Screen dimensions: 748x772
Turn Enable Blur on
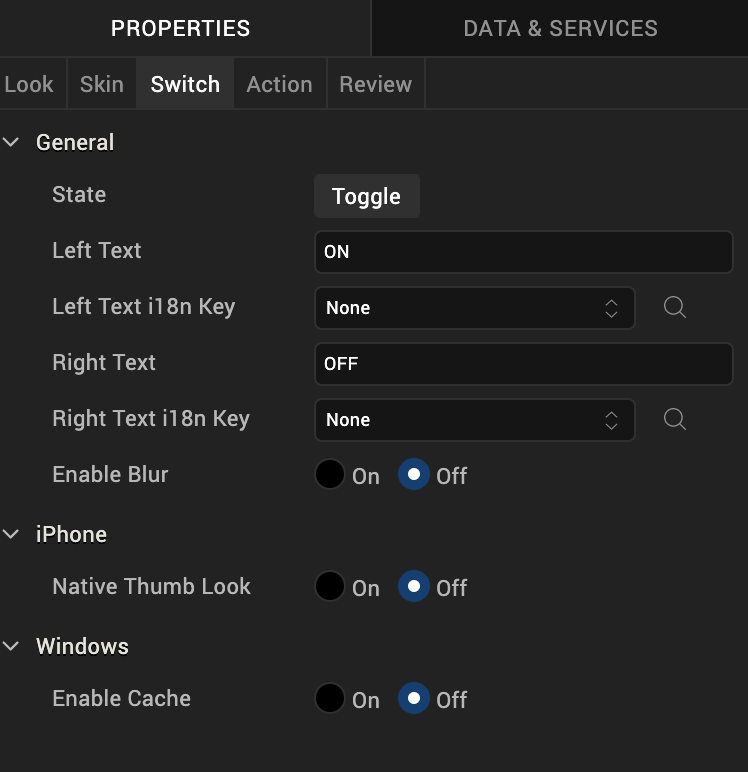click(x=330, y=475)
